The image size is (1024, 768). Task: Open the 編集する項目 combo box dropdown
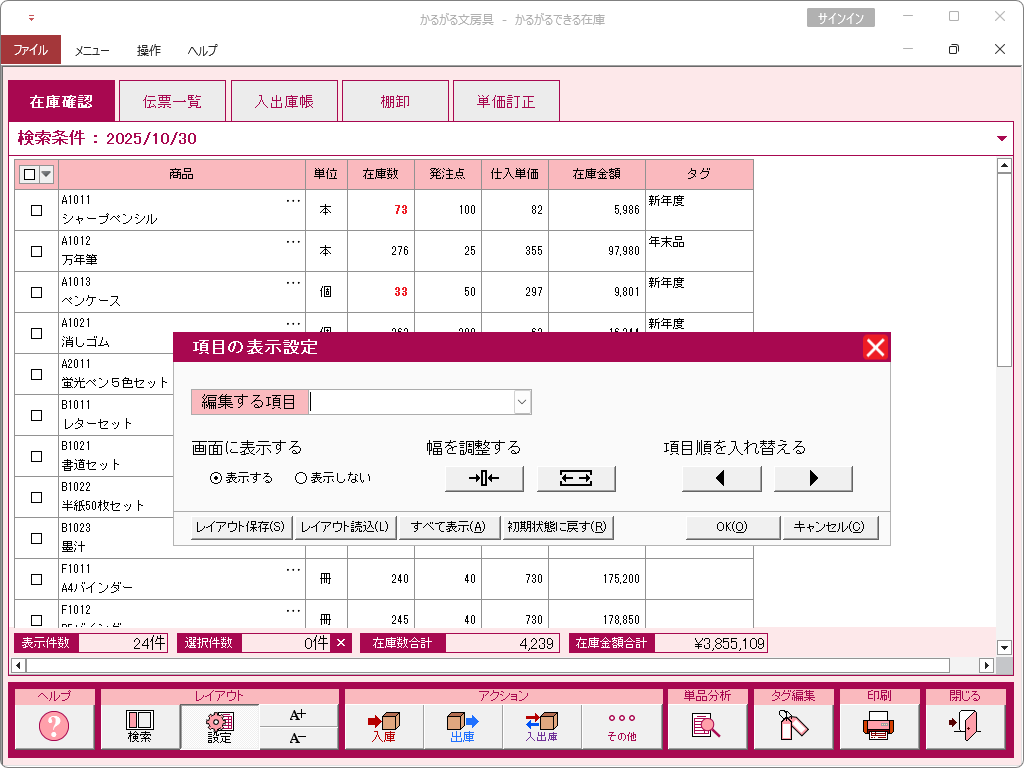(521, 402)
